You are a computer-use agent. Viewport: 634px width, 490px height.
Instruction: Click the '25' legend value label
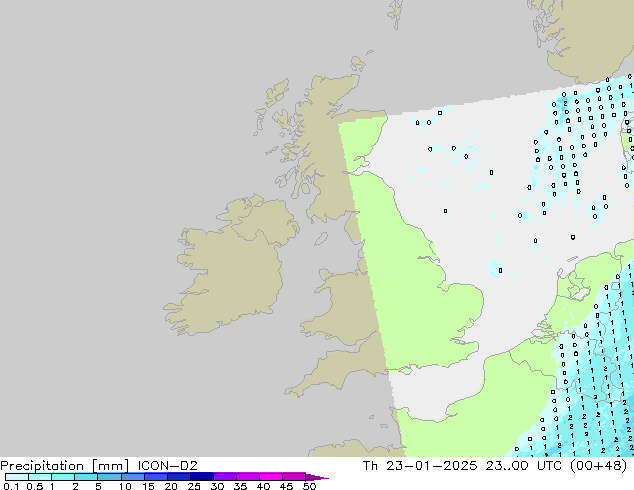(x=194, y=486)
